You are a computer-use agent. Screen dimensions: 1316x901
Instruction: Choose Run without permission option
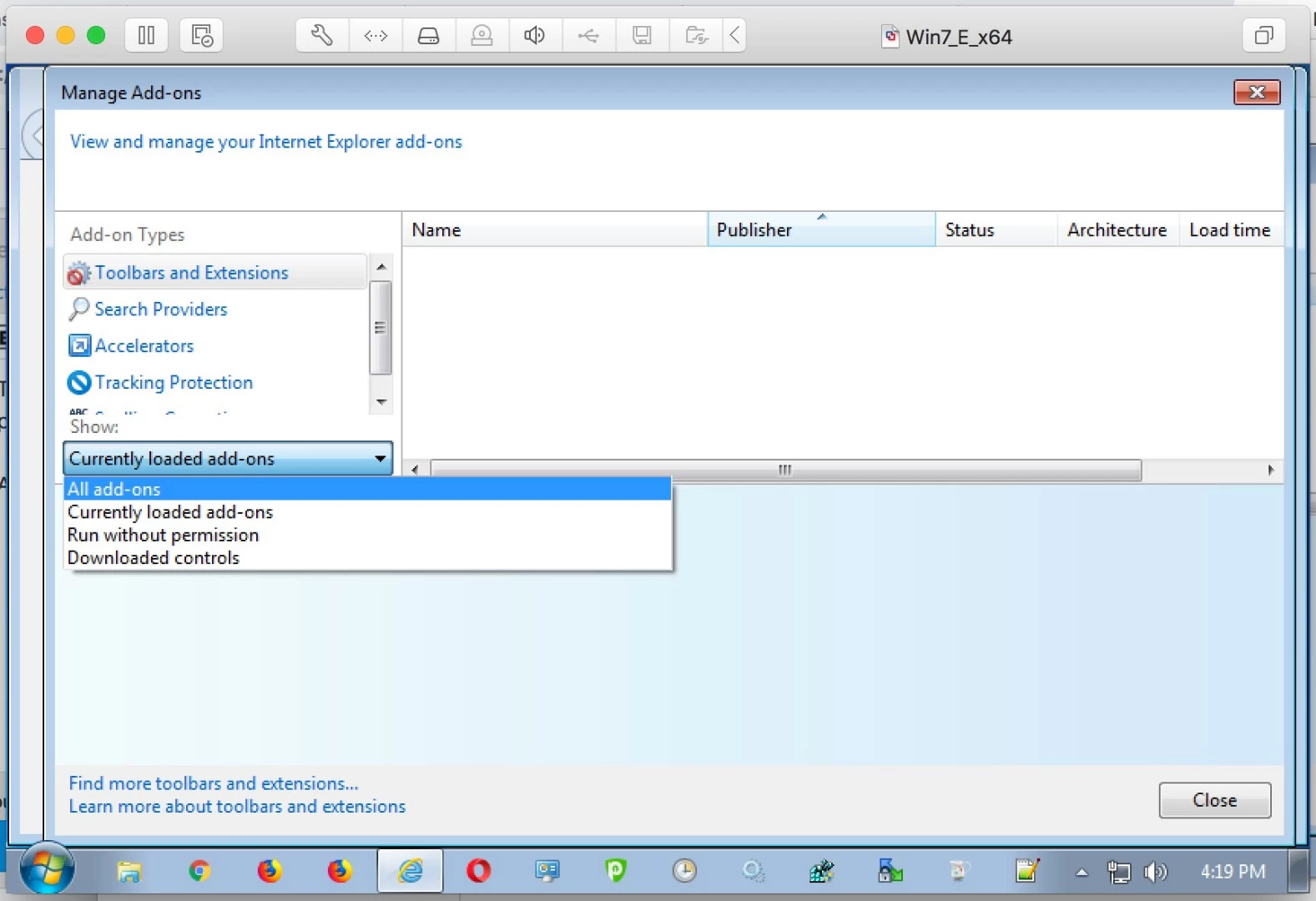(x=367, y=535)
